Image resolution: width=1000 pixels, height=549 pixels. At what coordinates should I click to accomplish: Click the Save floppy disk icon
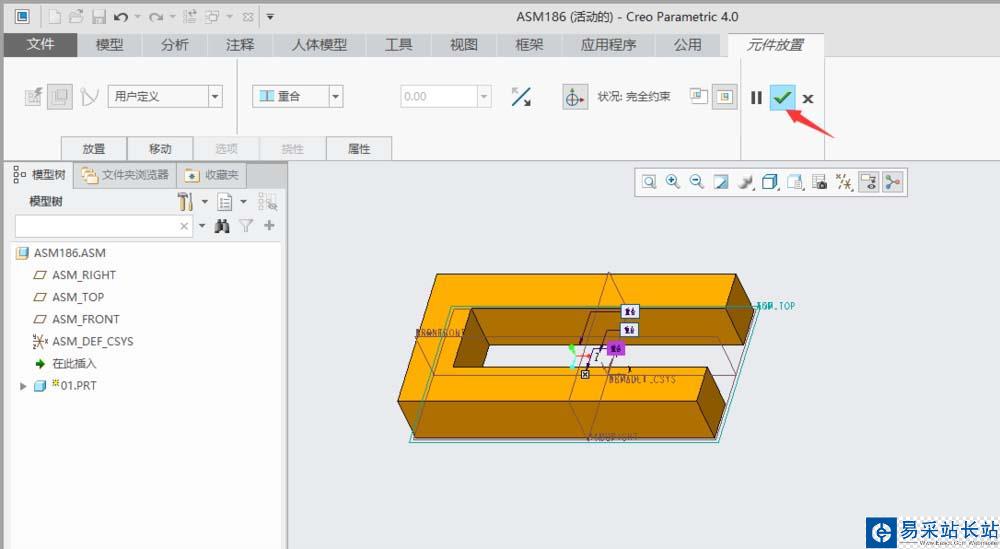click(98, 17)
